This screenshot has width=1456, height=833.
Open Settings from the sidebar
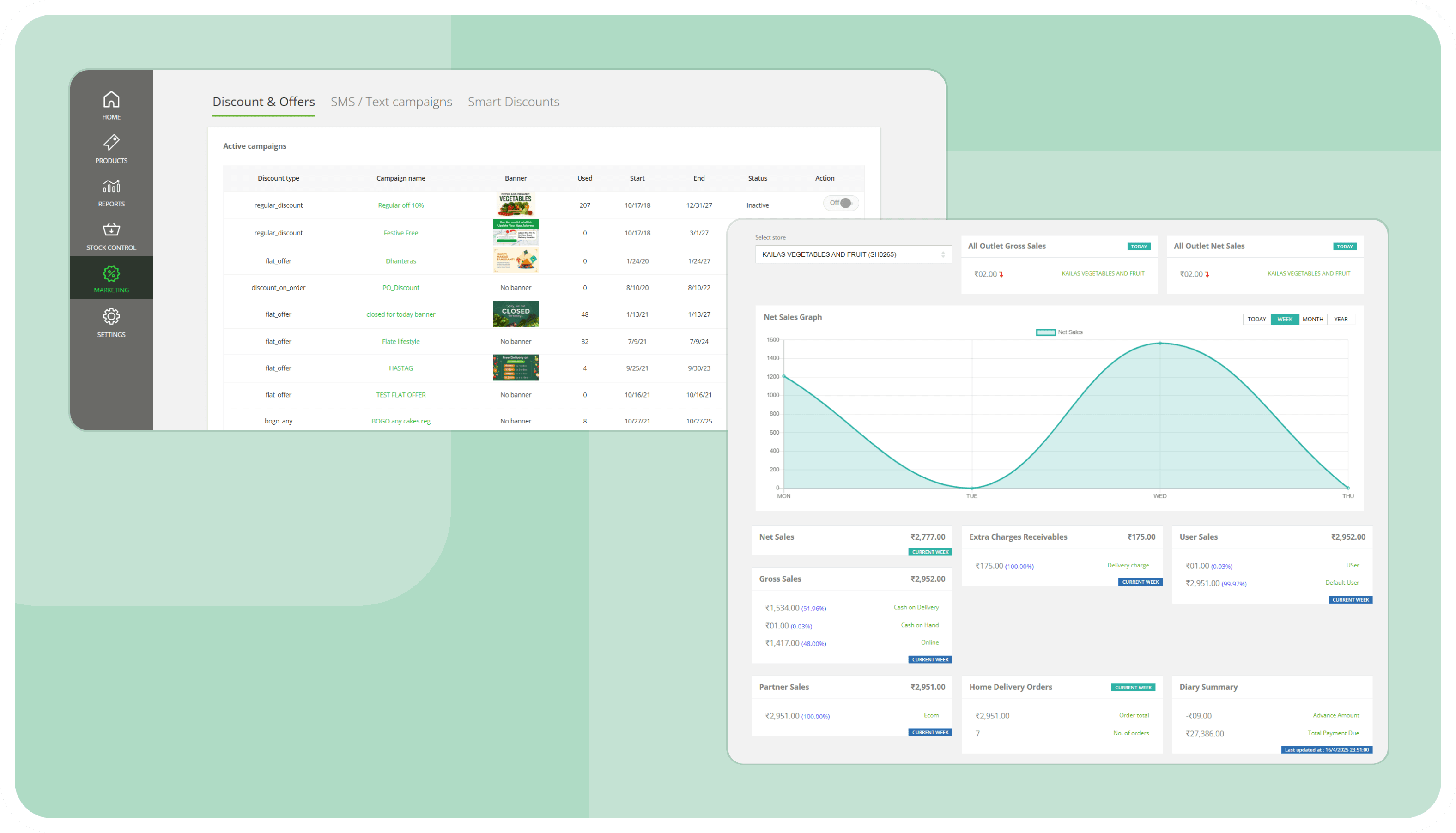tap(111, 322)
